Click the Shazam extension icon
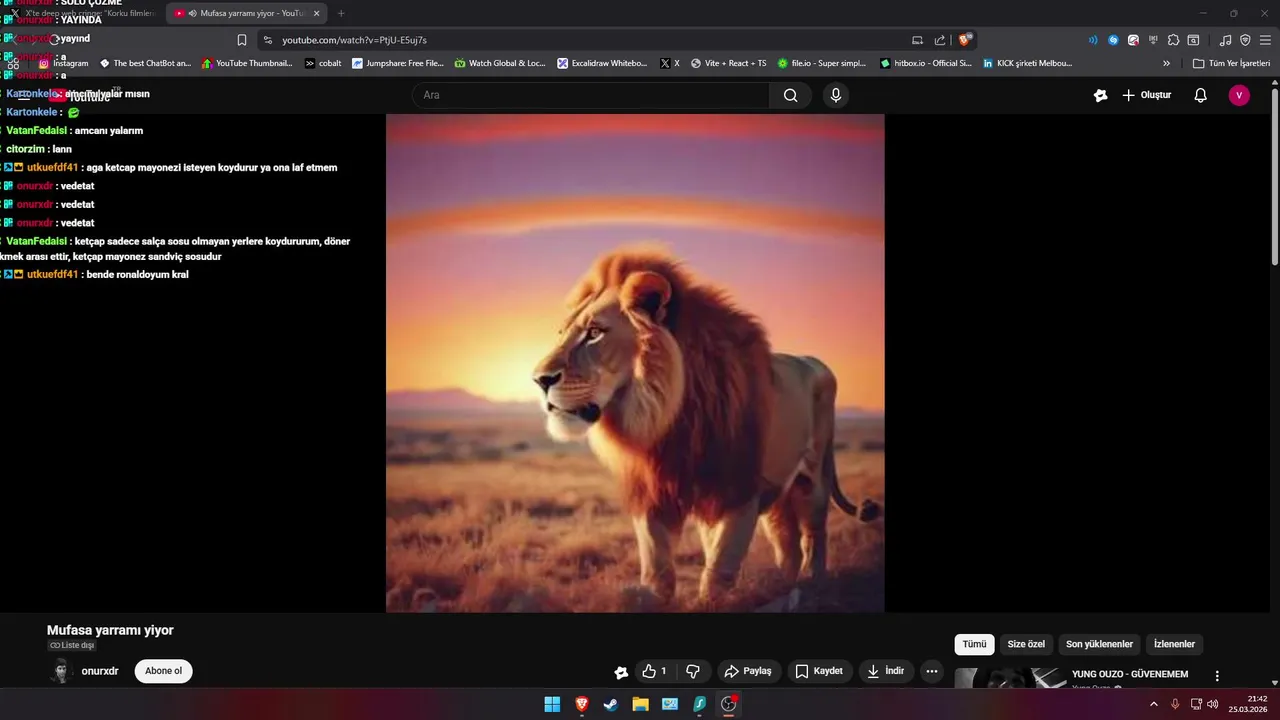The image size is (1280, 720). click(1113, 40)
